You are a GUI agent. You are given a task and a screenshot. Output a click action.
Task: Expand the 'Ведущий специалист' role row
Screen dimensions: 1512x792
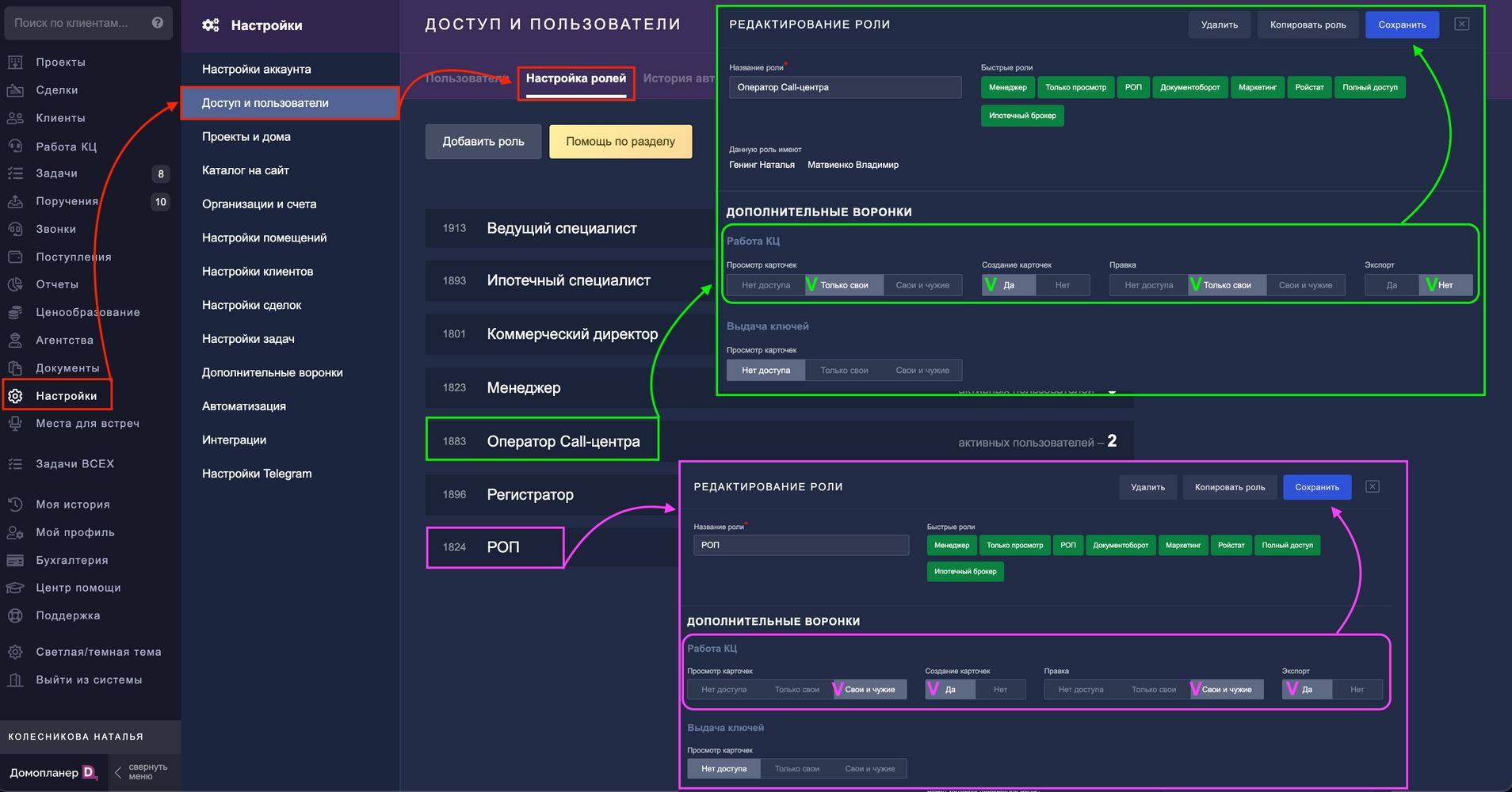[561, 228]
